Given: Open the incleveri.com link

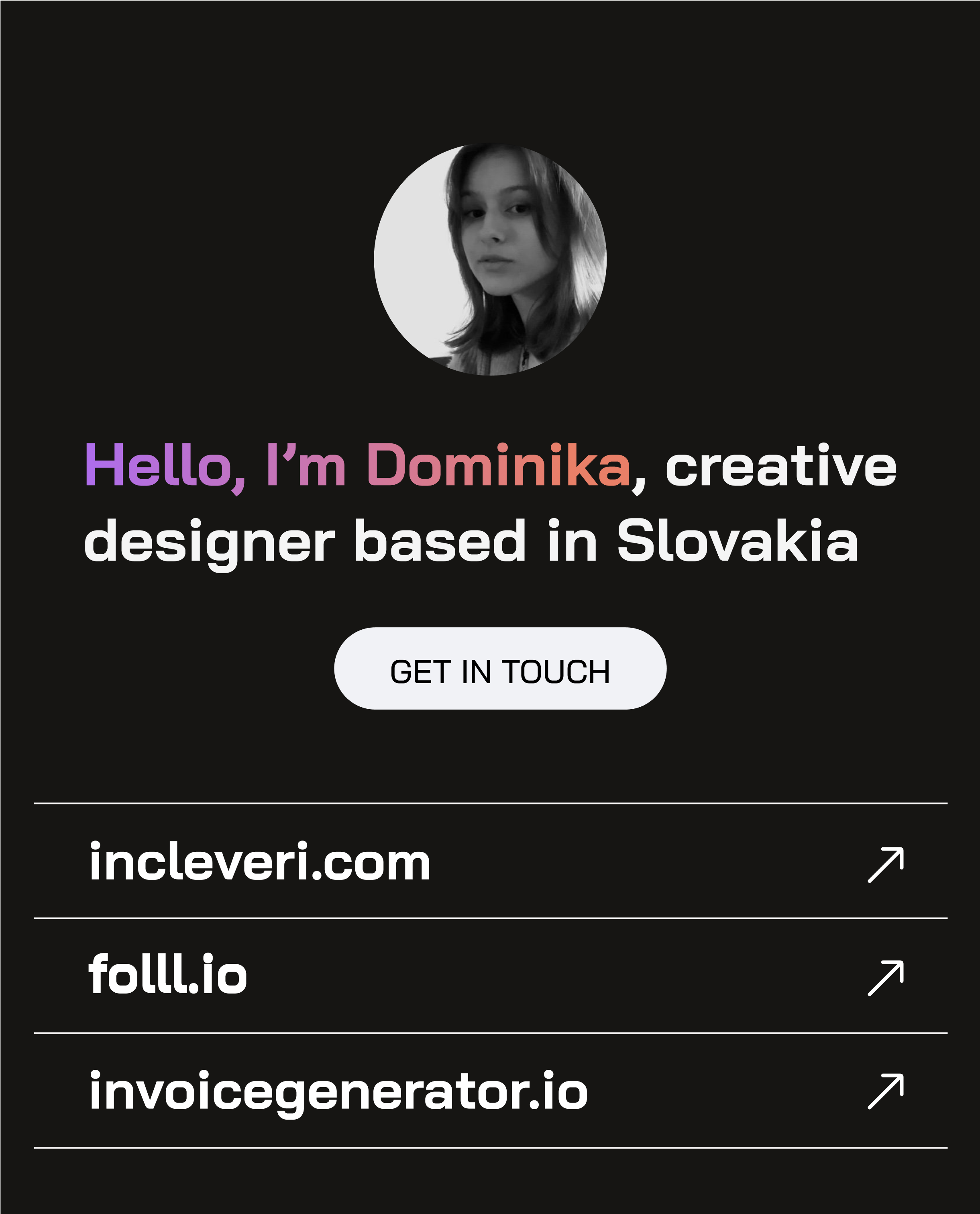Looking at the screenshot, I should tap(260, 863).
